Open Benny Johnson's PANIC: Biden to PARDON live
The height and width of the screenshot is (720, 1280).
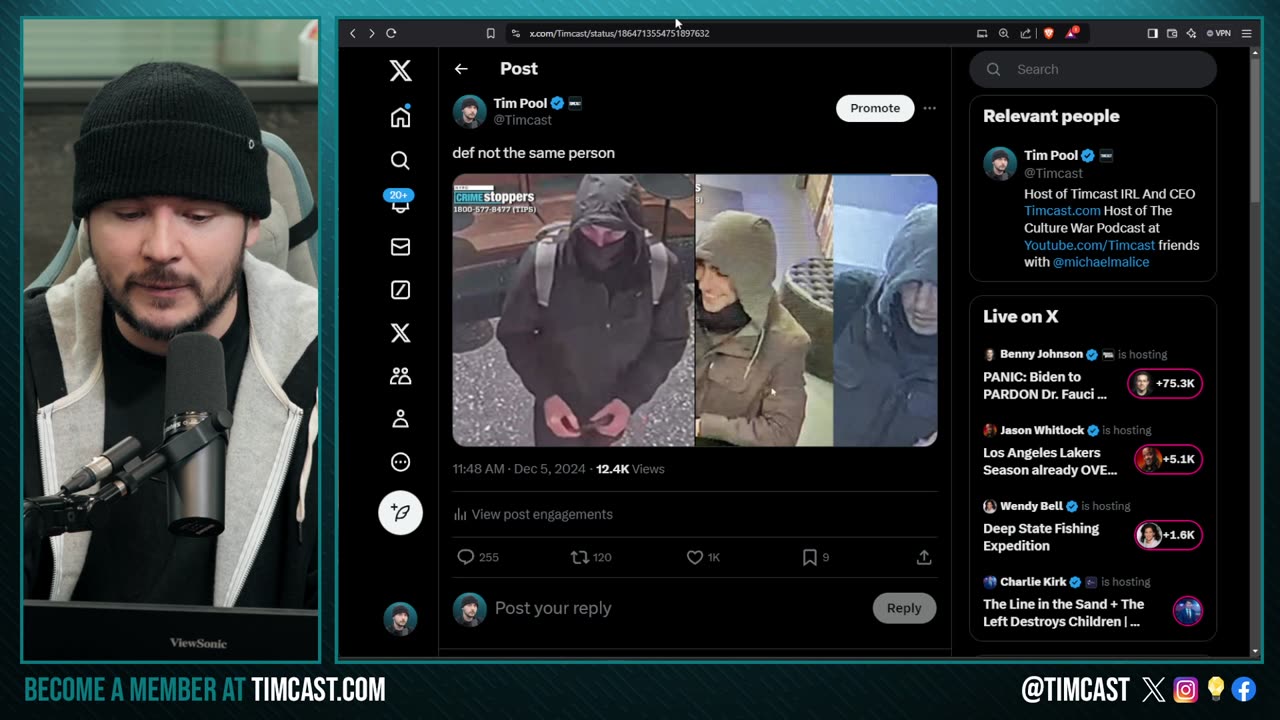click(1046, 385)
